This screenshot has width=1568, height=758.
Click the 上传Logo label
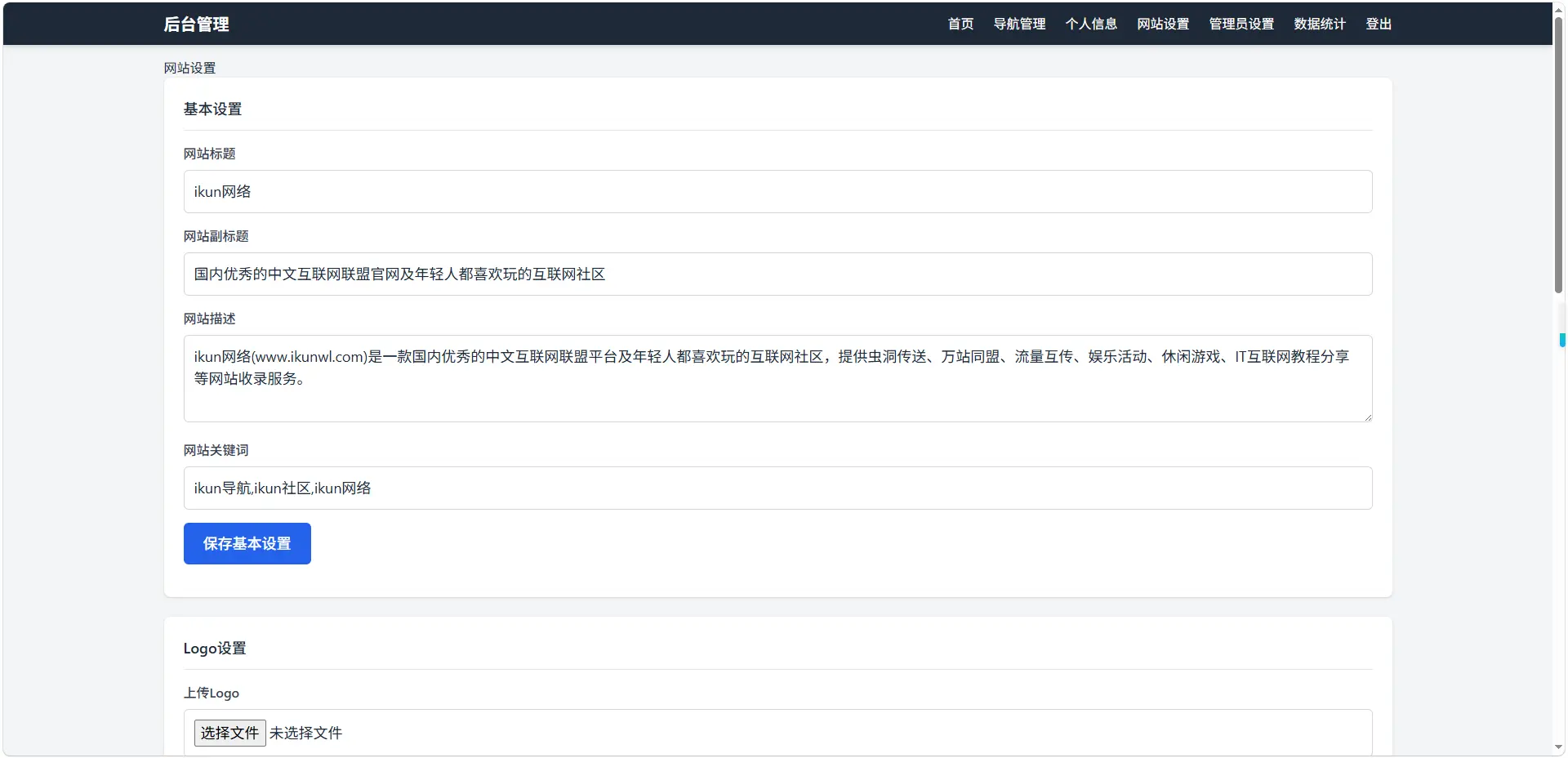pyautogui.click(x=212, y=693)
